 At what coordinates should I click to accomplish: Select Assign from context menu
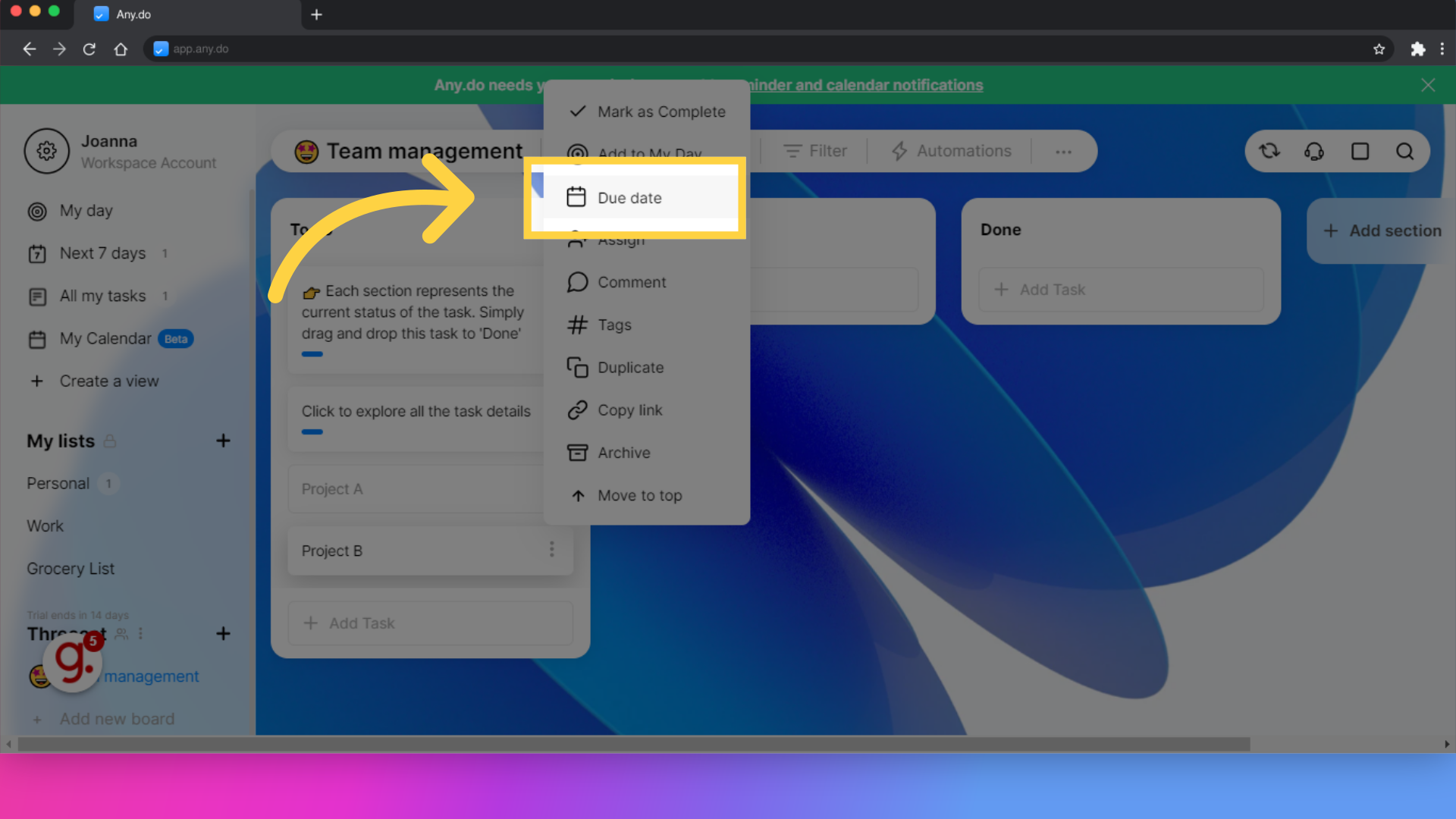point(620,240)
